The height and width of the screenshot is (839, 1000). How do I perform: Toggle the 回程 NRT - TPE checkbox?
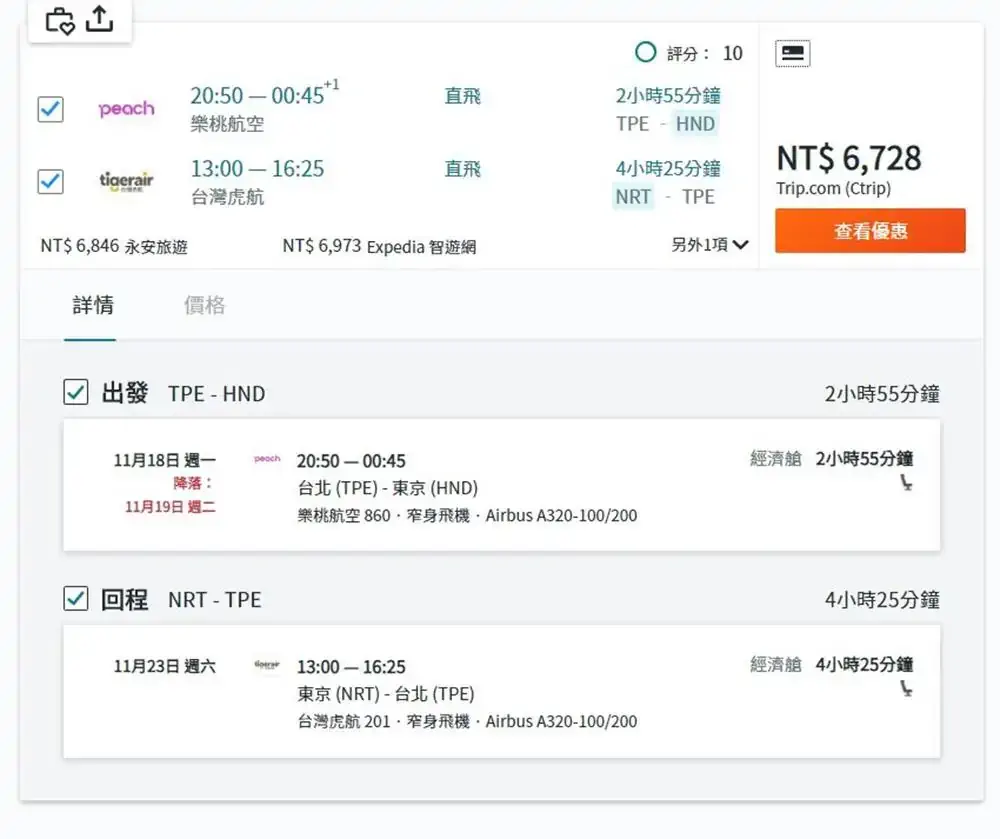tap(76, 598)
